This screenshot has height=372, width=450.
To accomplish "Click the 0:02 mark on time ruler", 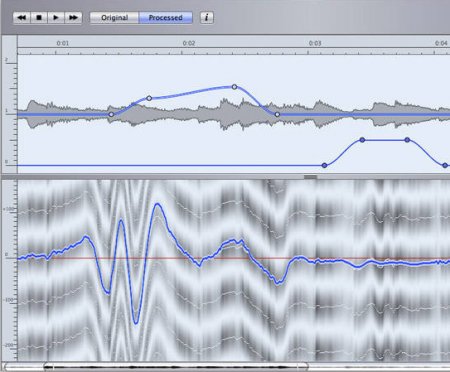I will point(189,43).
